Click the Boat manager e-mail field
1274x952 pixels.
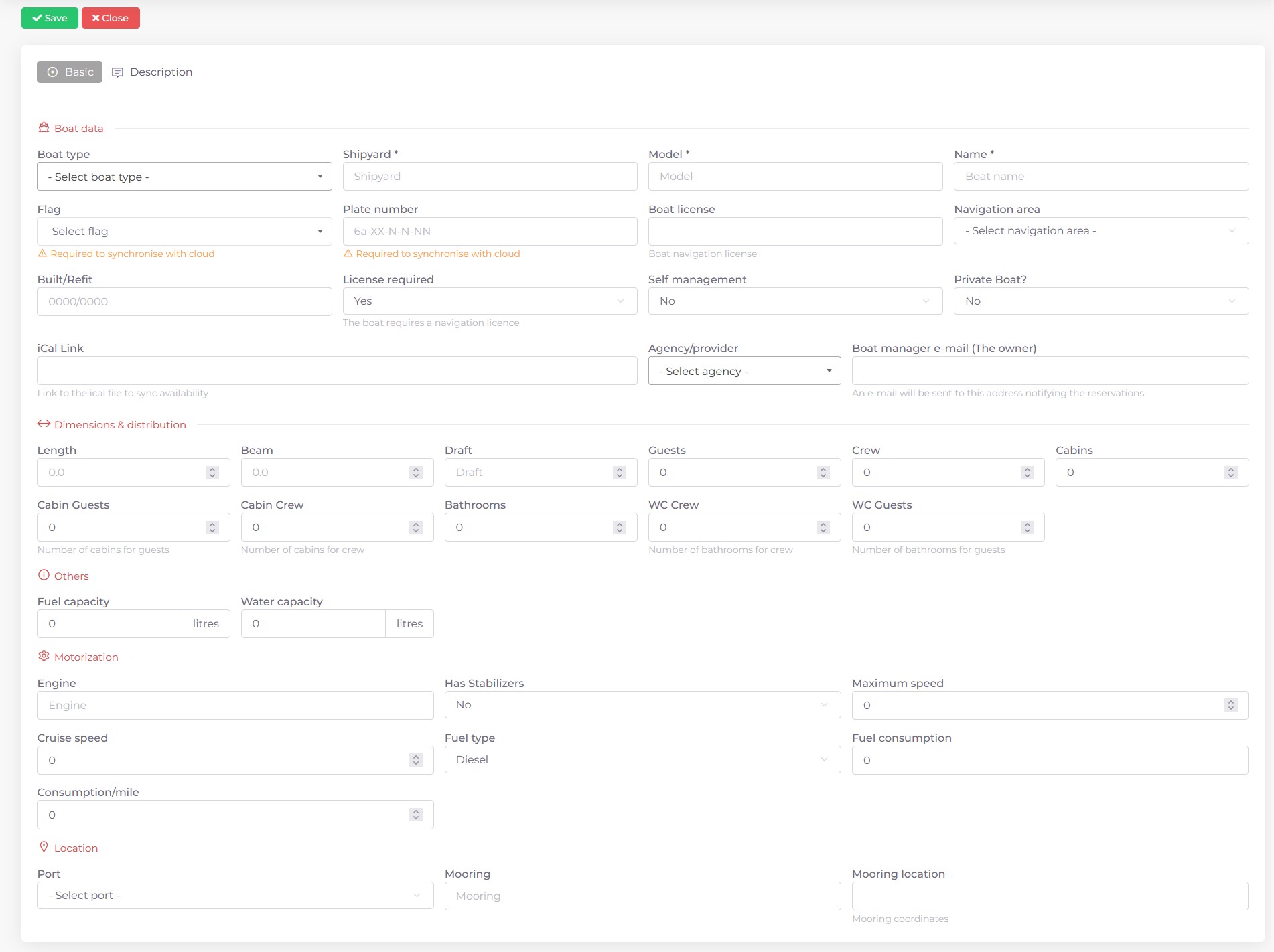click(x=1050, y=371)
